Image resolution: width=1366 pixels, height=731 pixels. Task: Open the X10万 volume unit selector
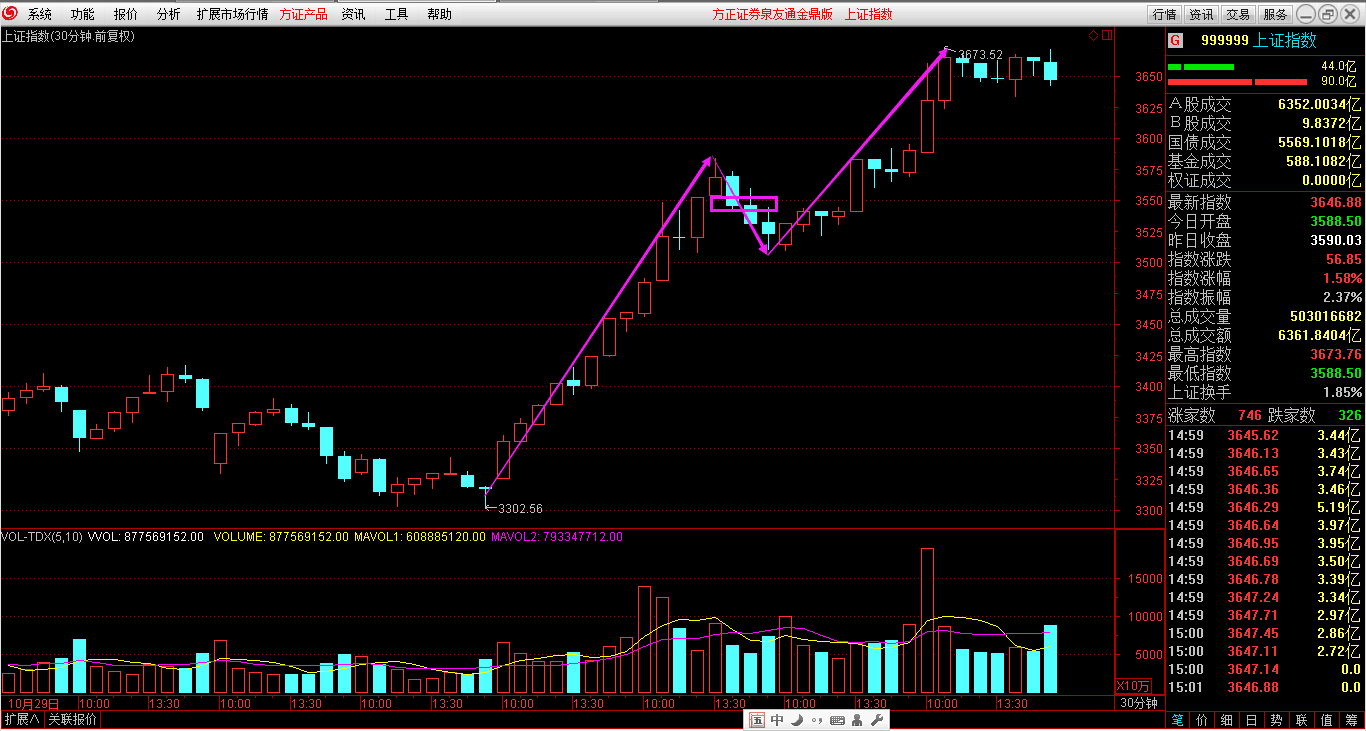point(1133,686)
